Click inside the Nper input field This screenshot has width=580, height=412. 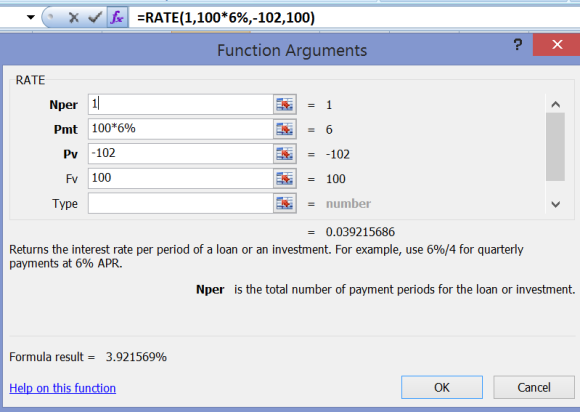(x=181, y=104)
